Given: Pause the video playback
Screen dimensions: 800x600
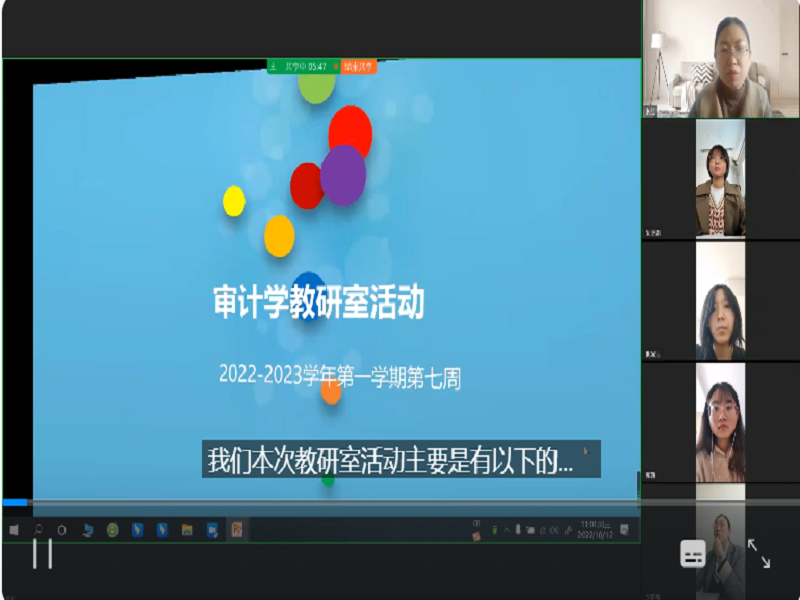Looking at the screenshot, I should (42, 553).
